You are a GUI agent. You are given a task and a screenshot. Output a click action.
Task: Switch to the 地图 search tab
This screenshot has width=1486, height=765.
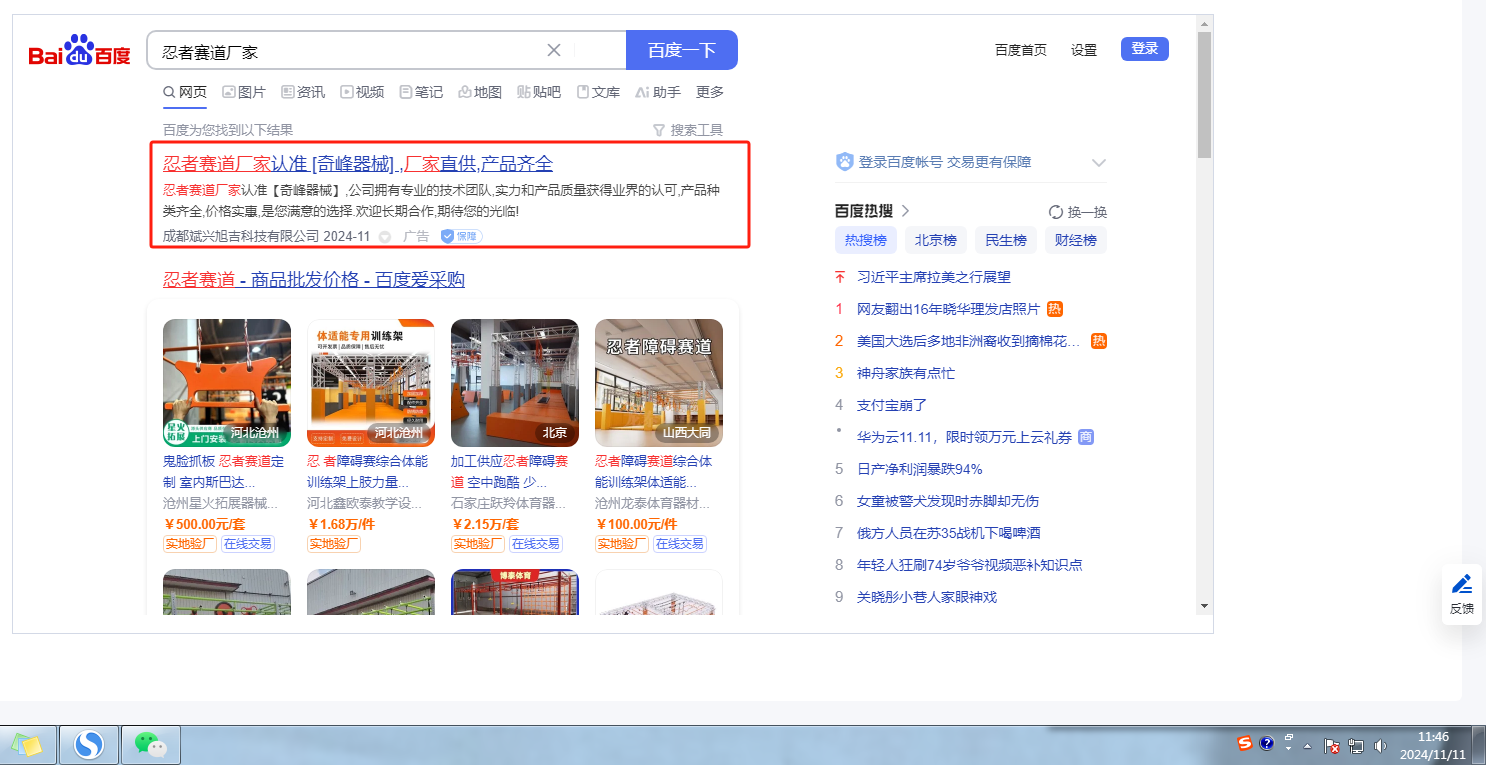[x=480, y=92]
